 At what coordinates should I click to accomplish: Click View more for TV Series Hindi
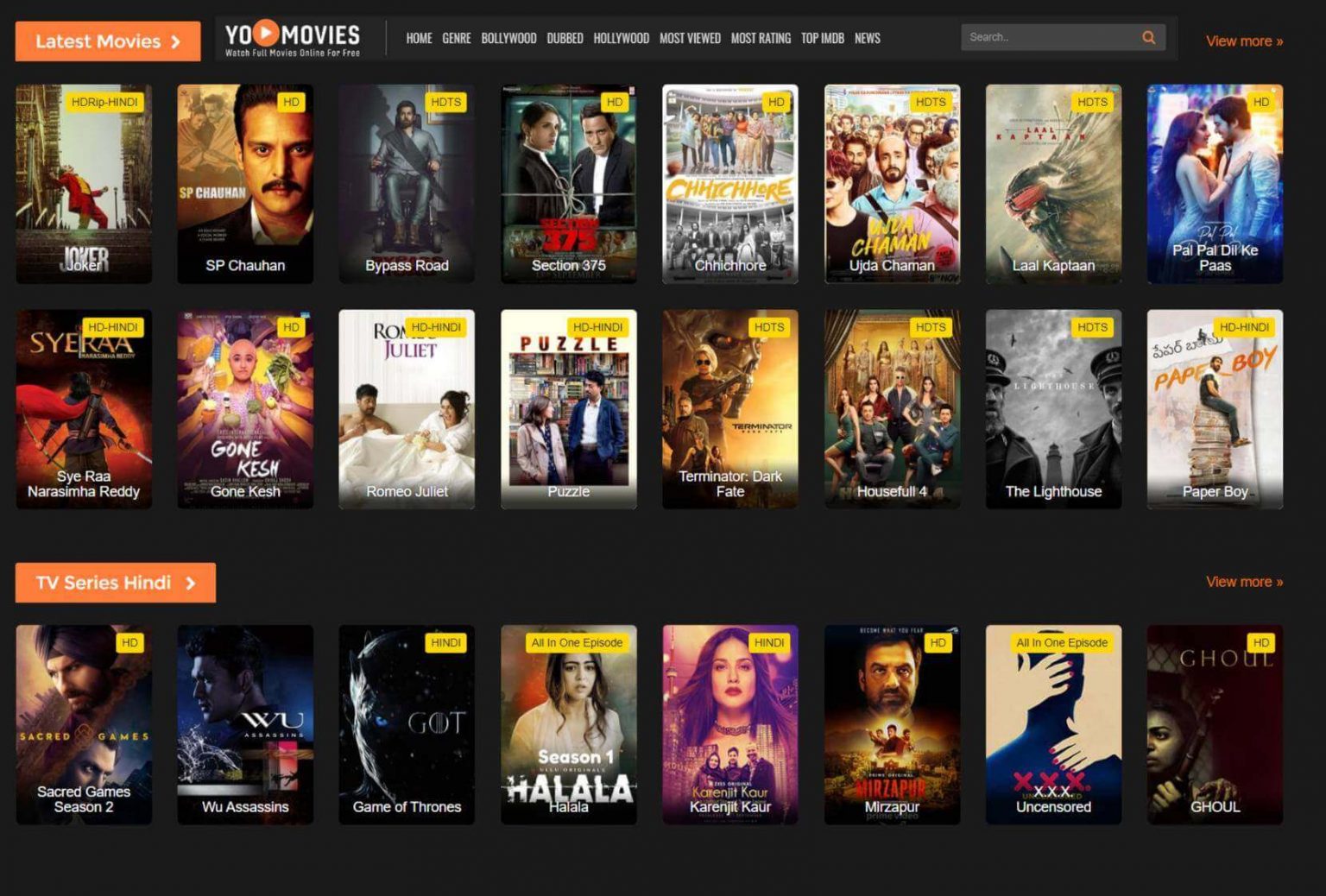click(x=1244, y=582)
